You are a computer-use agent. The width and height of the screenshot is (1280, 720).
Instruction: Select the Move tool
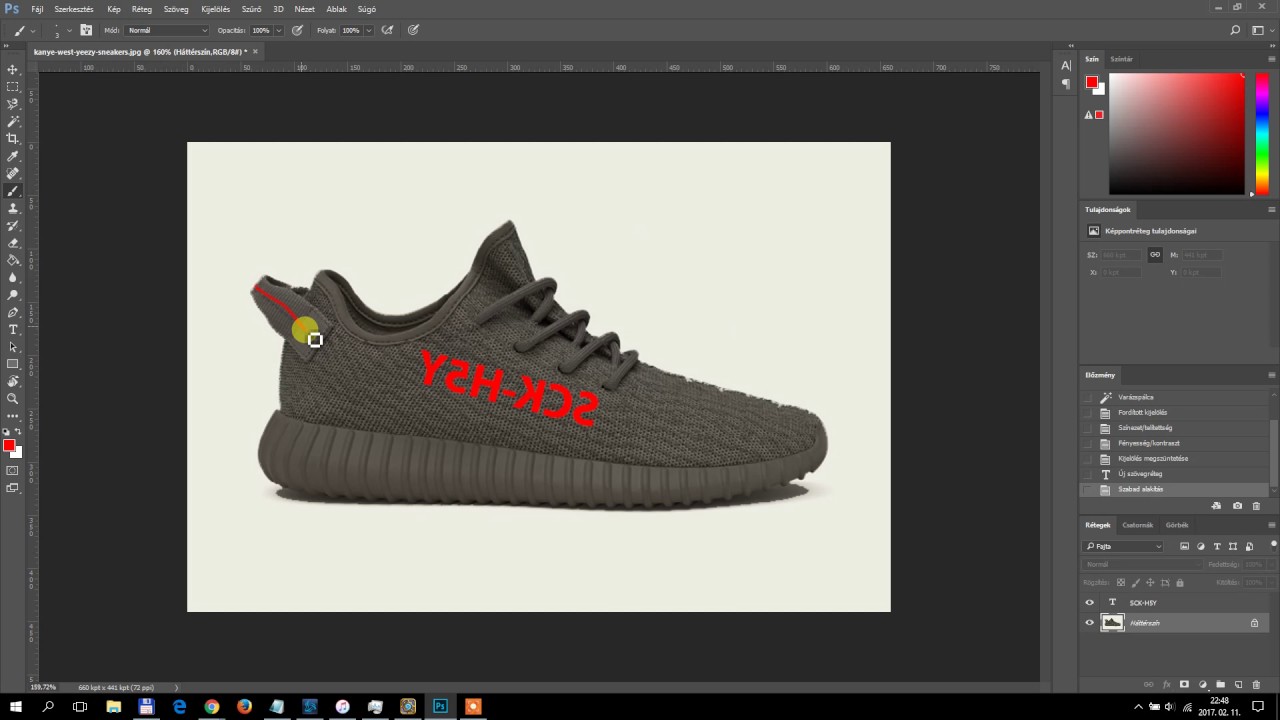[x=13, y=69]
